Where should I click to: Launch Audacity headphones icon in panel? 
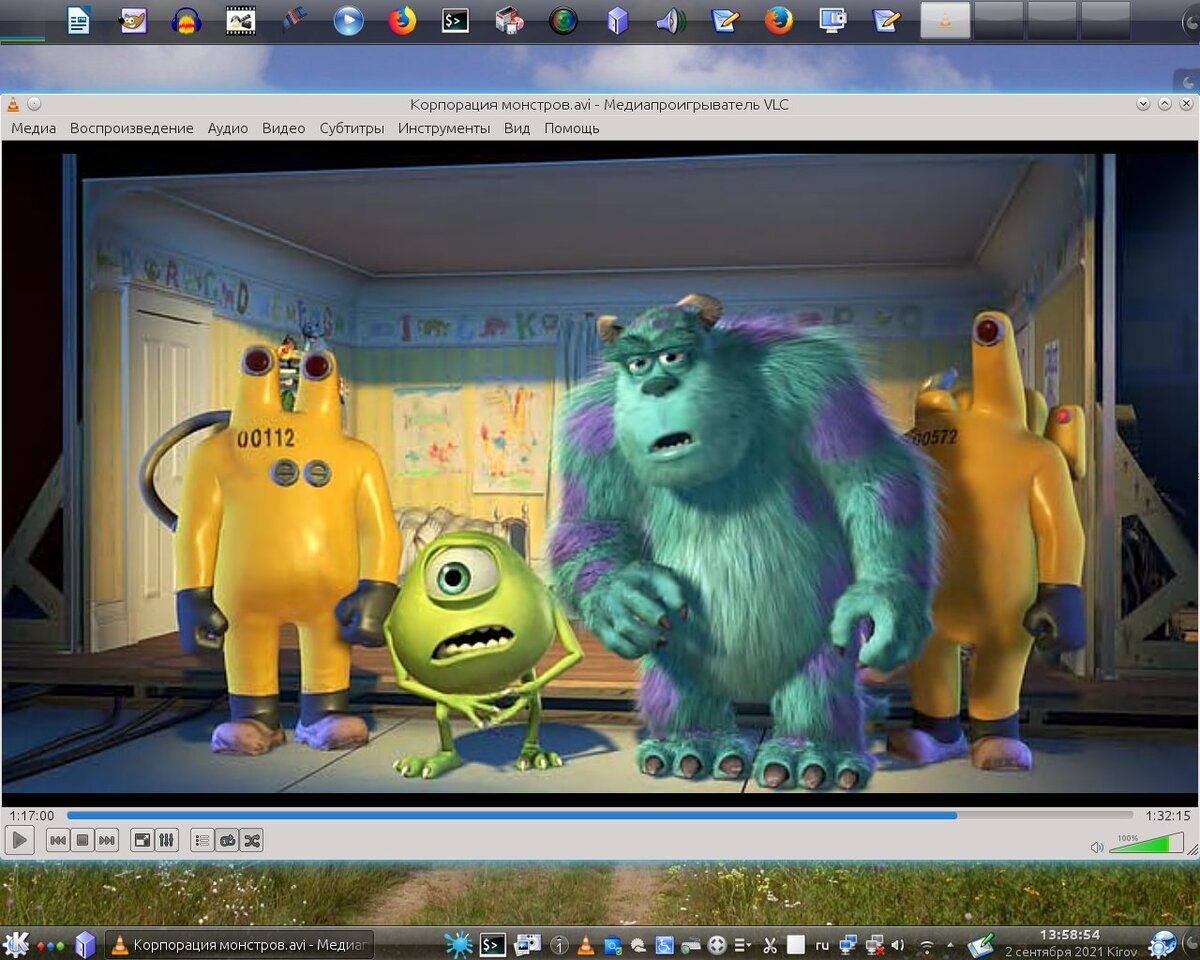tap(186, 20)
